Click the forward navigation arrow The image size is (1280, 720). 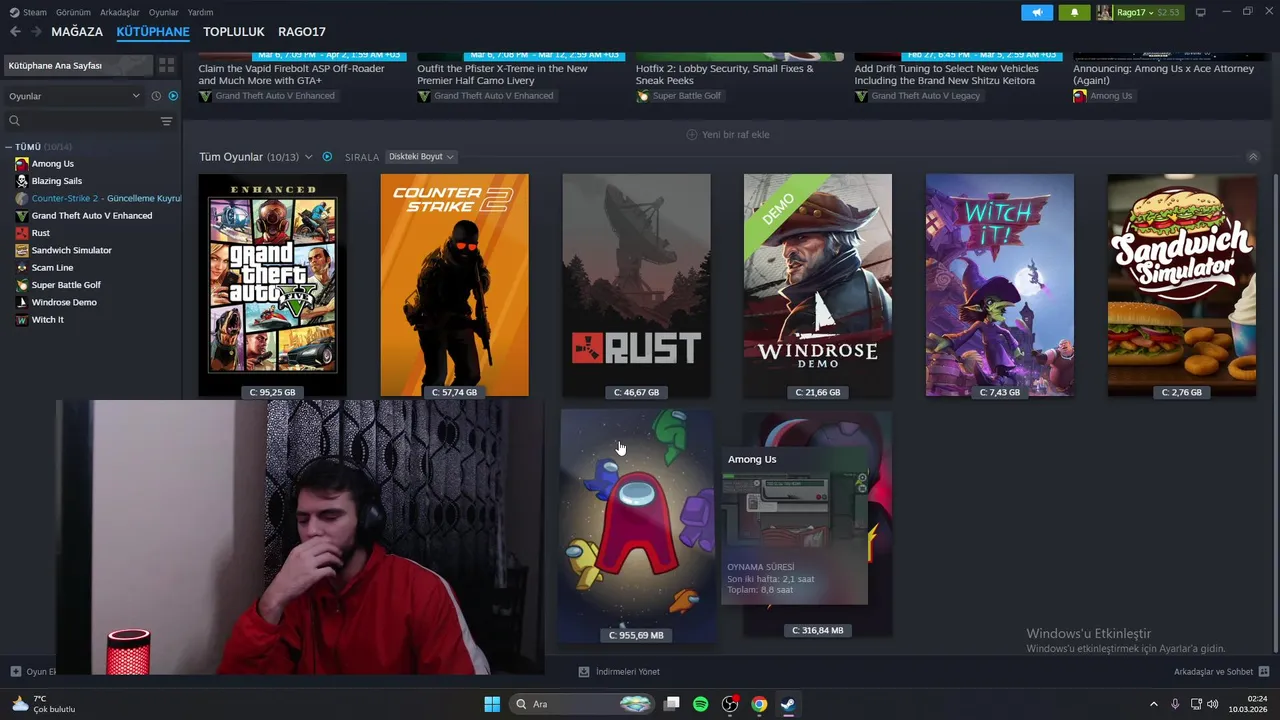click(x=36, y=32)
